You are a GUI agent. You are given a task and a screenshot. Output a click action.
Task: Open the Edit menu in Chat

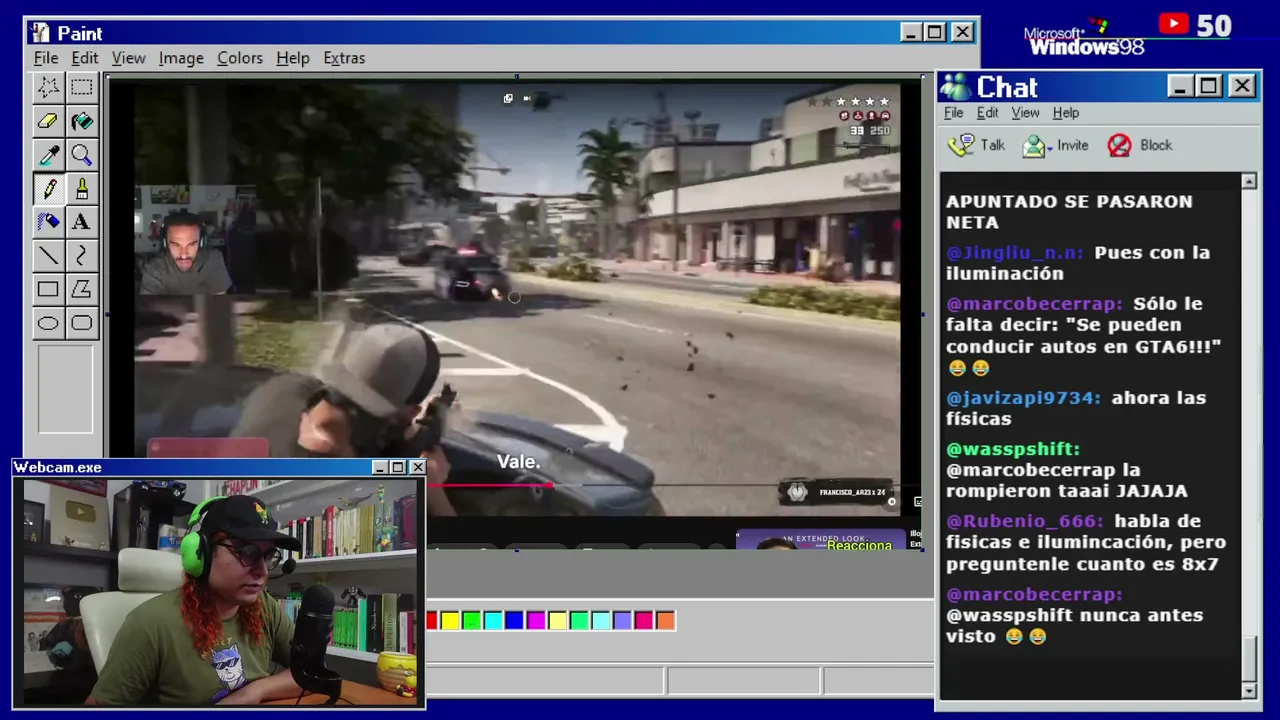click(988, 113)
